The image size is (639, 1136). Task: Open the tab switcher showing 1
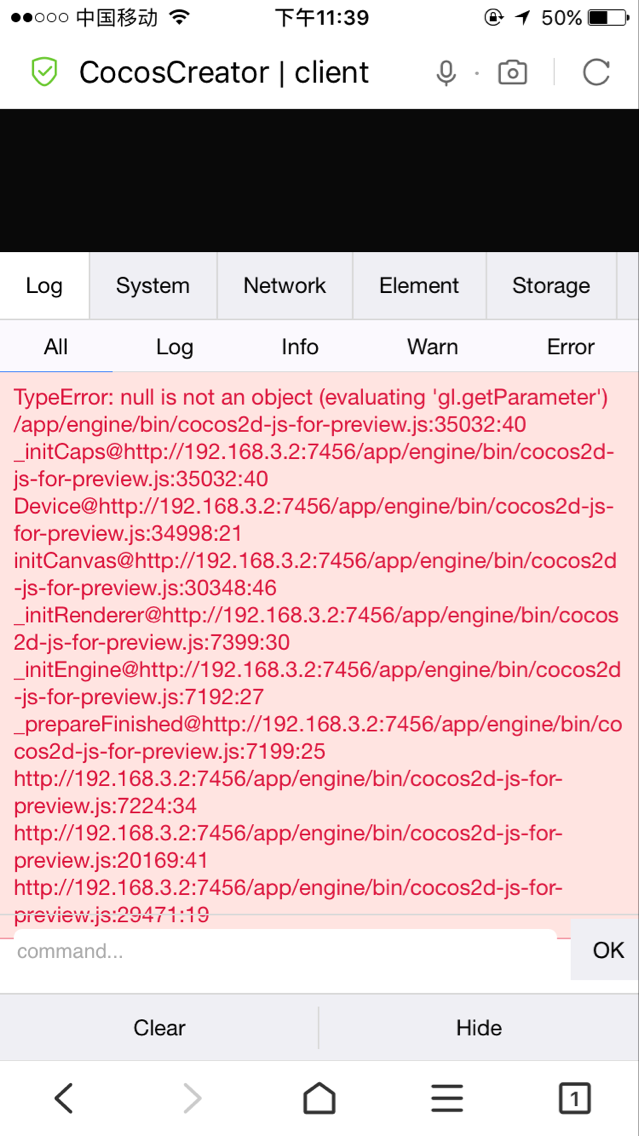pyautogui.click(x=574, y=1098)
